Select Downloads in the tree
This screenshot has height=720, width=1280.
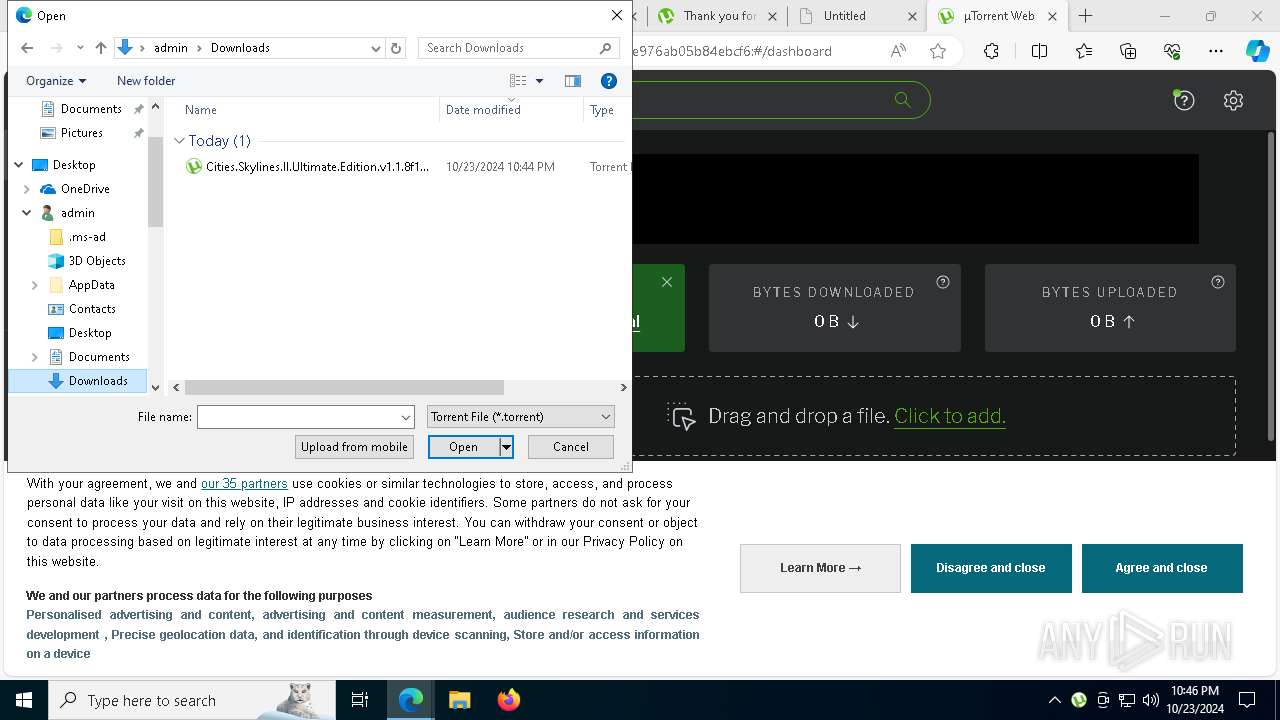(98, 381)
